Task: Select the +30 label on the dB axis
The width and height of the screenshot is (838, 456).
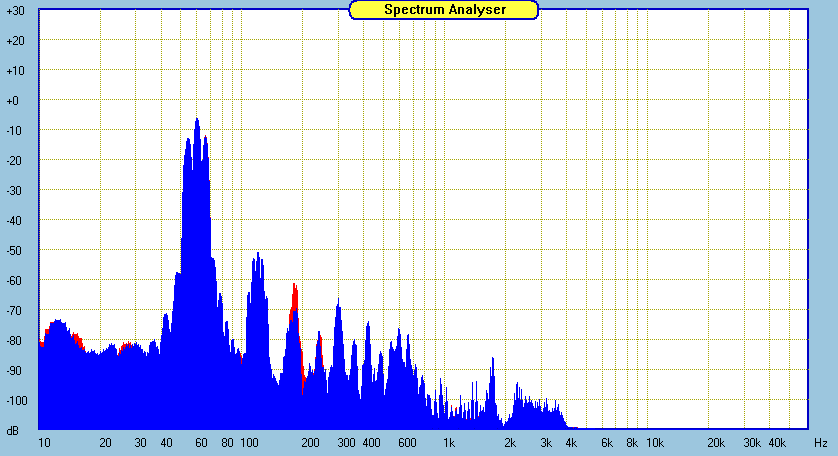Action: pyautogui.click(x=16, y=10)
